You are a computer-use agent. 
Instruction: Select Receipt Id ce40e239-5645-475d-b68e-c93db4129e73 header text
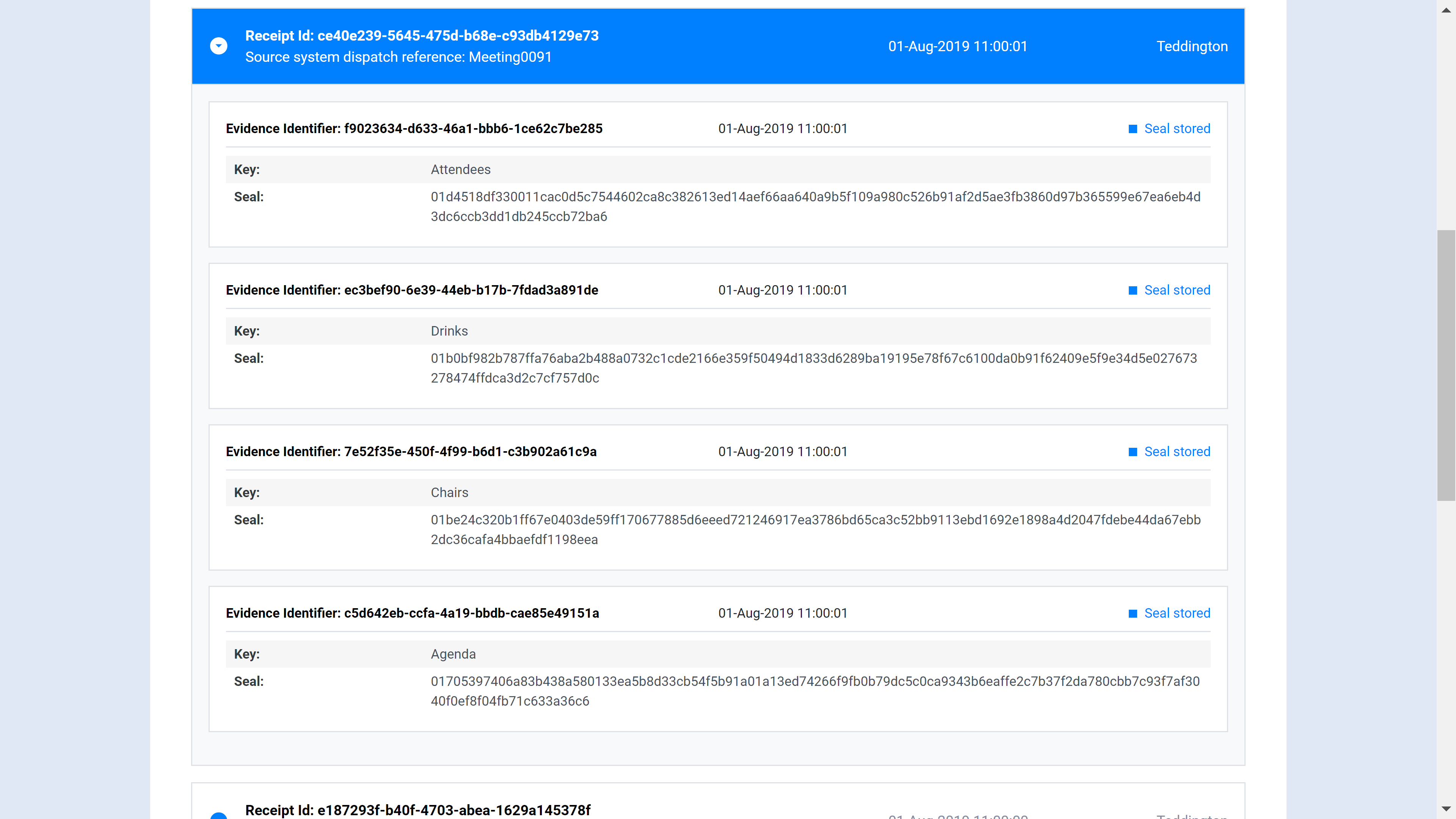[422, 36]
